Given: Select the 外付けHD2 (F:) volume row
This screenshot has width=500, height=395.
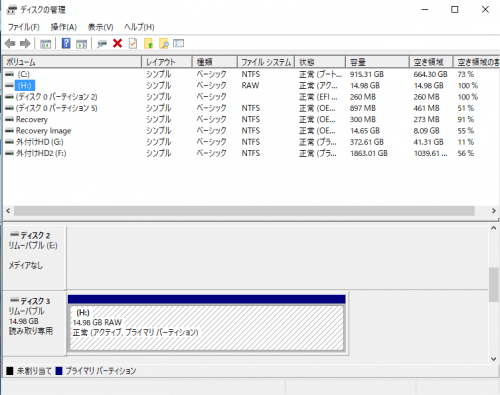Looking at the screenshot, I should (x=251, y=153).
